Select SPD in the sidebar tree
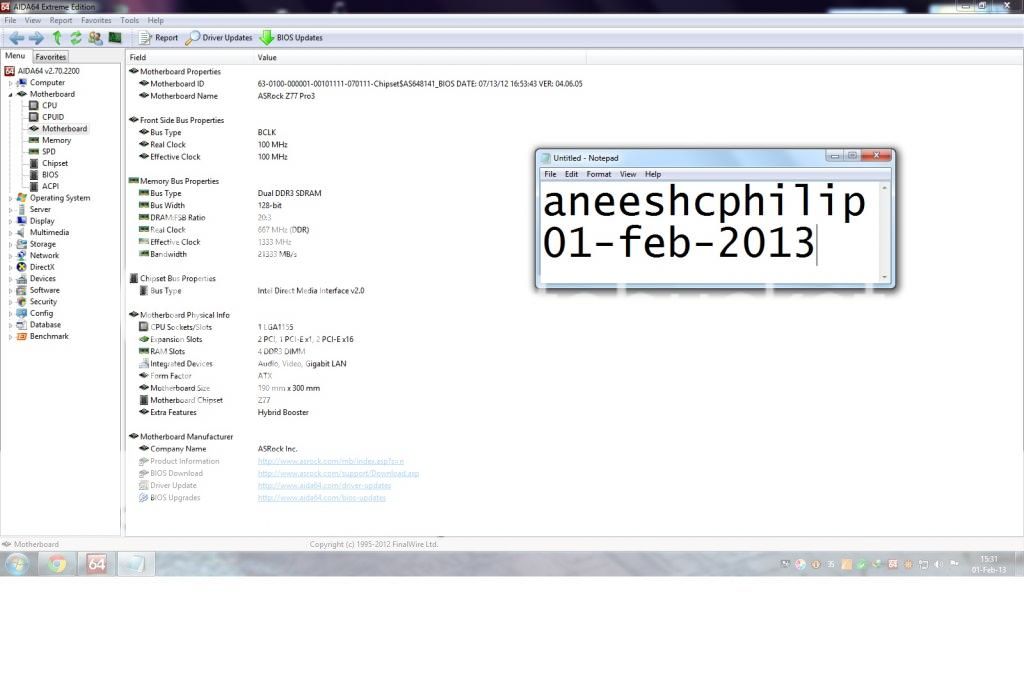This screenshot has width=1024, height=685. [x=49, y=151]
